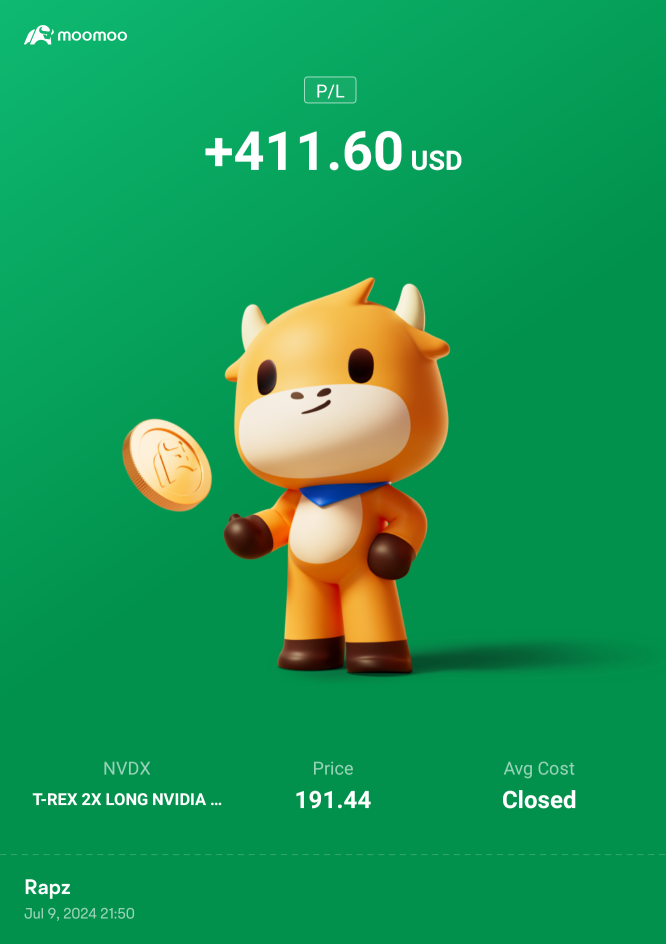The image size is (666, 944).
Task: Select the P/L badge label
Action: [330, 90]
